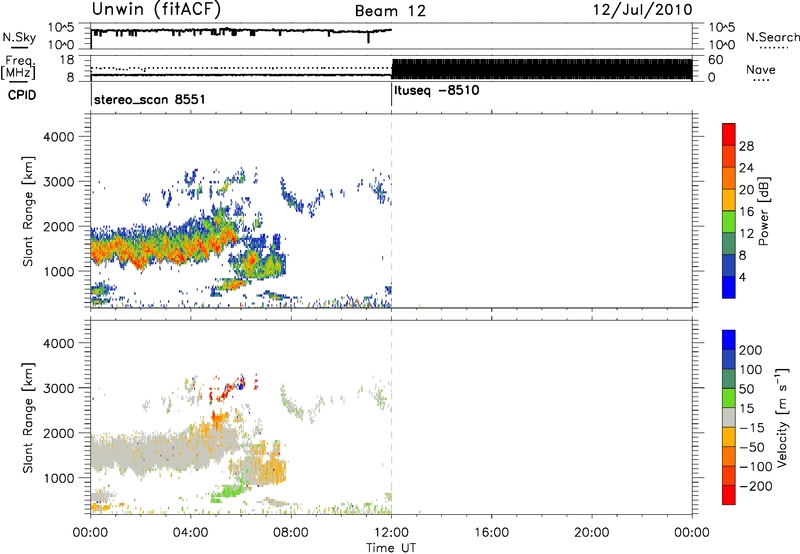
Task: Click '1000' tick on velocity panel
Action: tap(59, 478)
